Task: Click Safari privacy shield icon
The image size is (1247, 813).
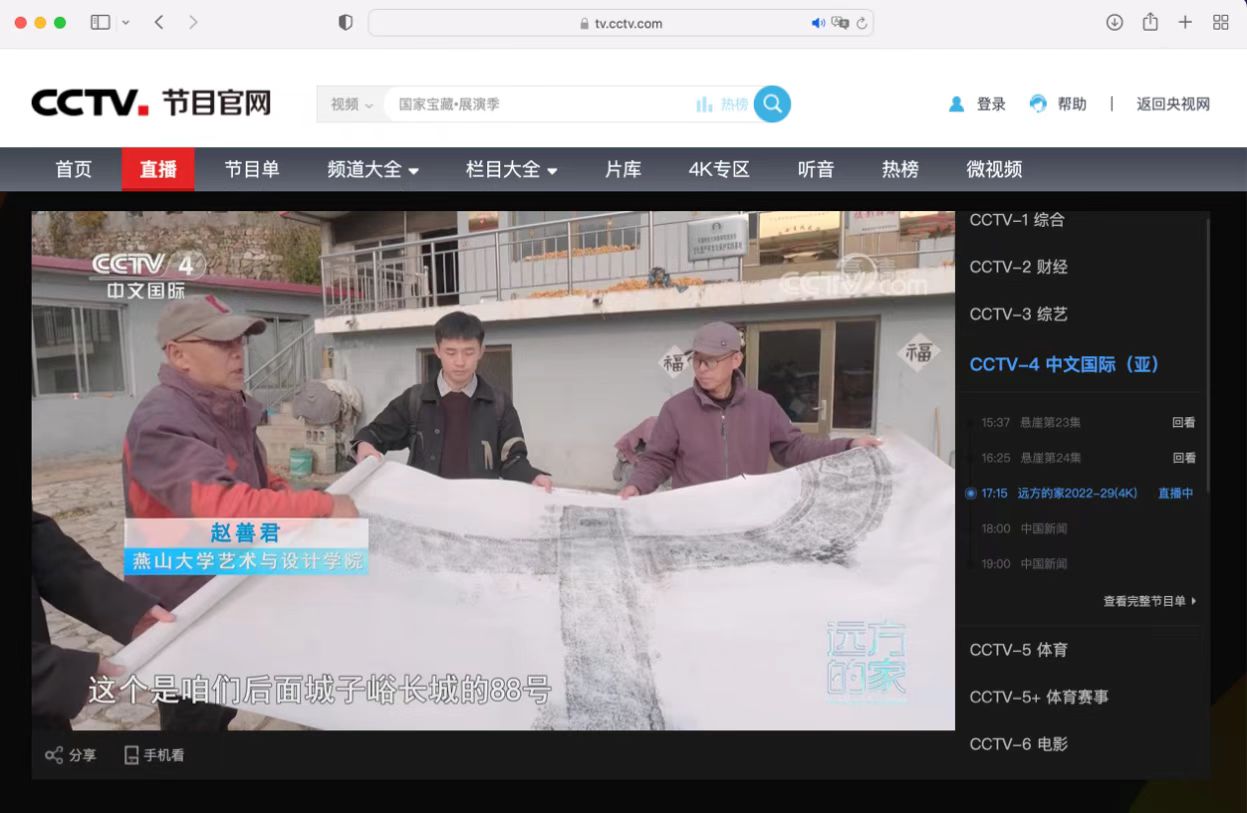Action: coord(346,23)
